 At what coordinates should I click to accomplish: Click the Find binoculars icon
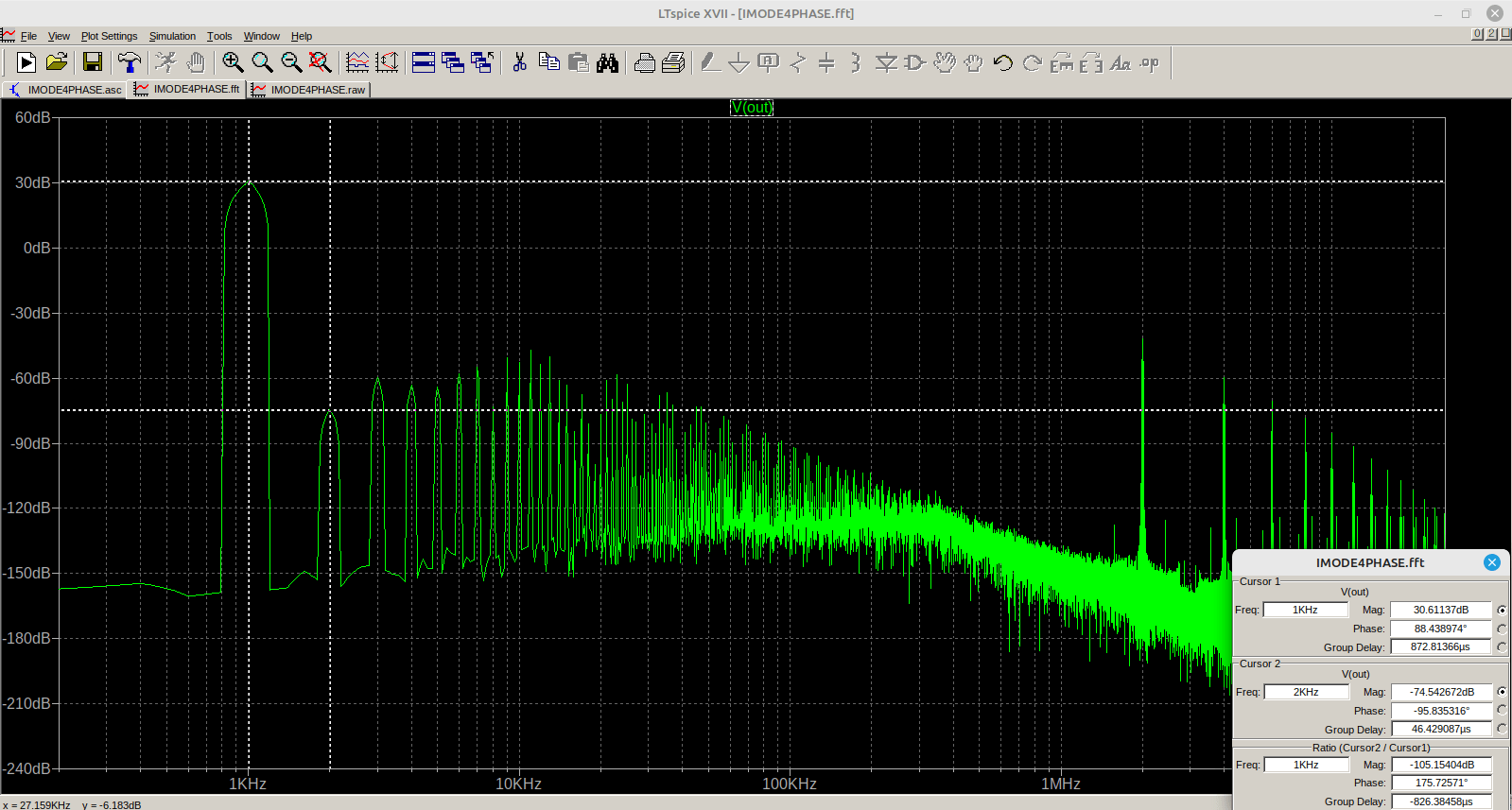607,62
